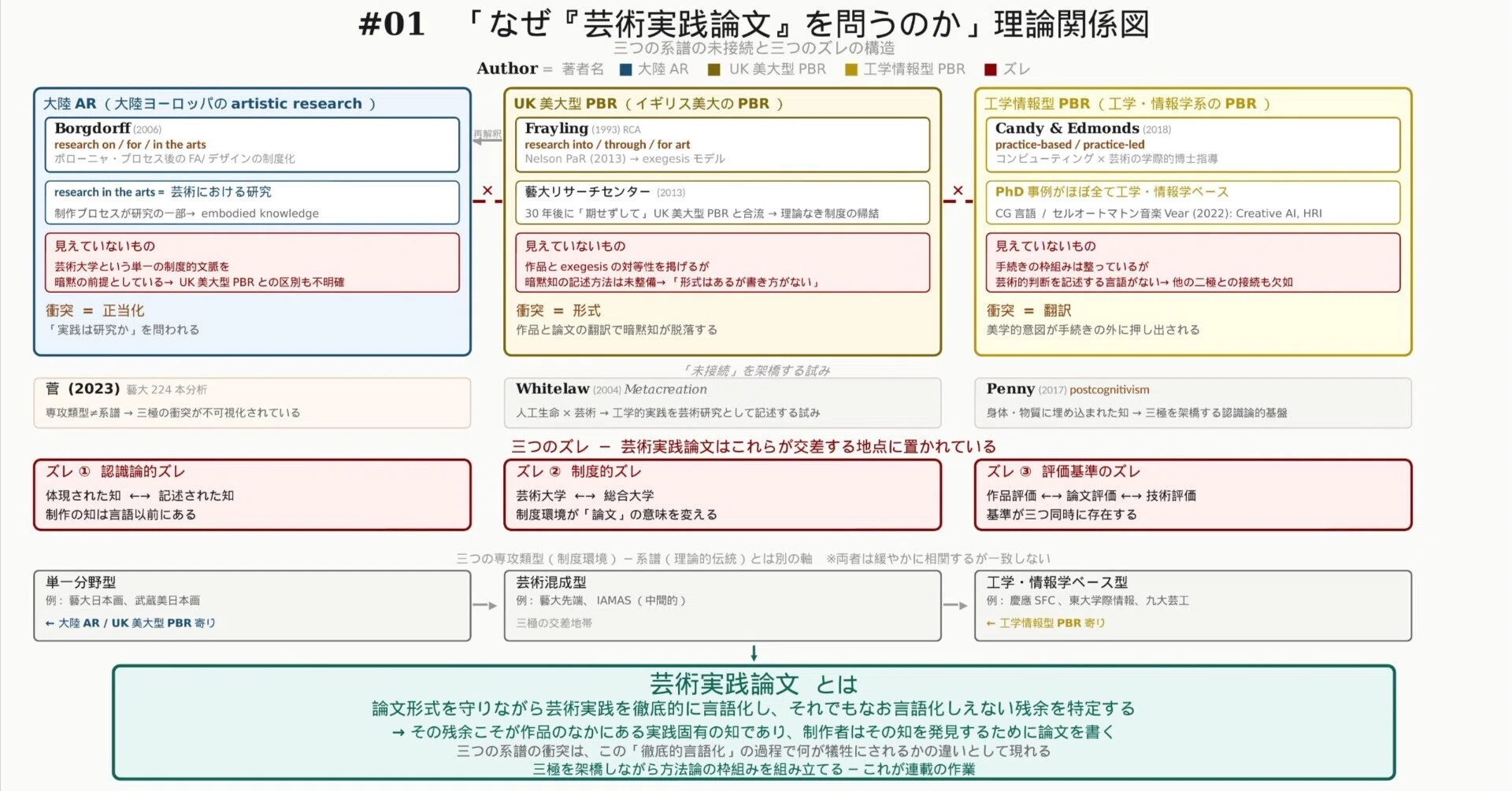This screenshot has height=791, width=1512.
Task: Click '体現された知 ←→ 記述された知' text
Action: point(139,496)
